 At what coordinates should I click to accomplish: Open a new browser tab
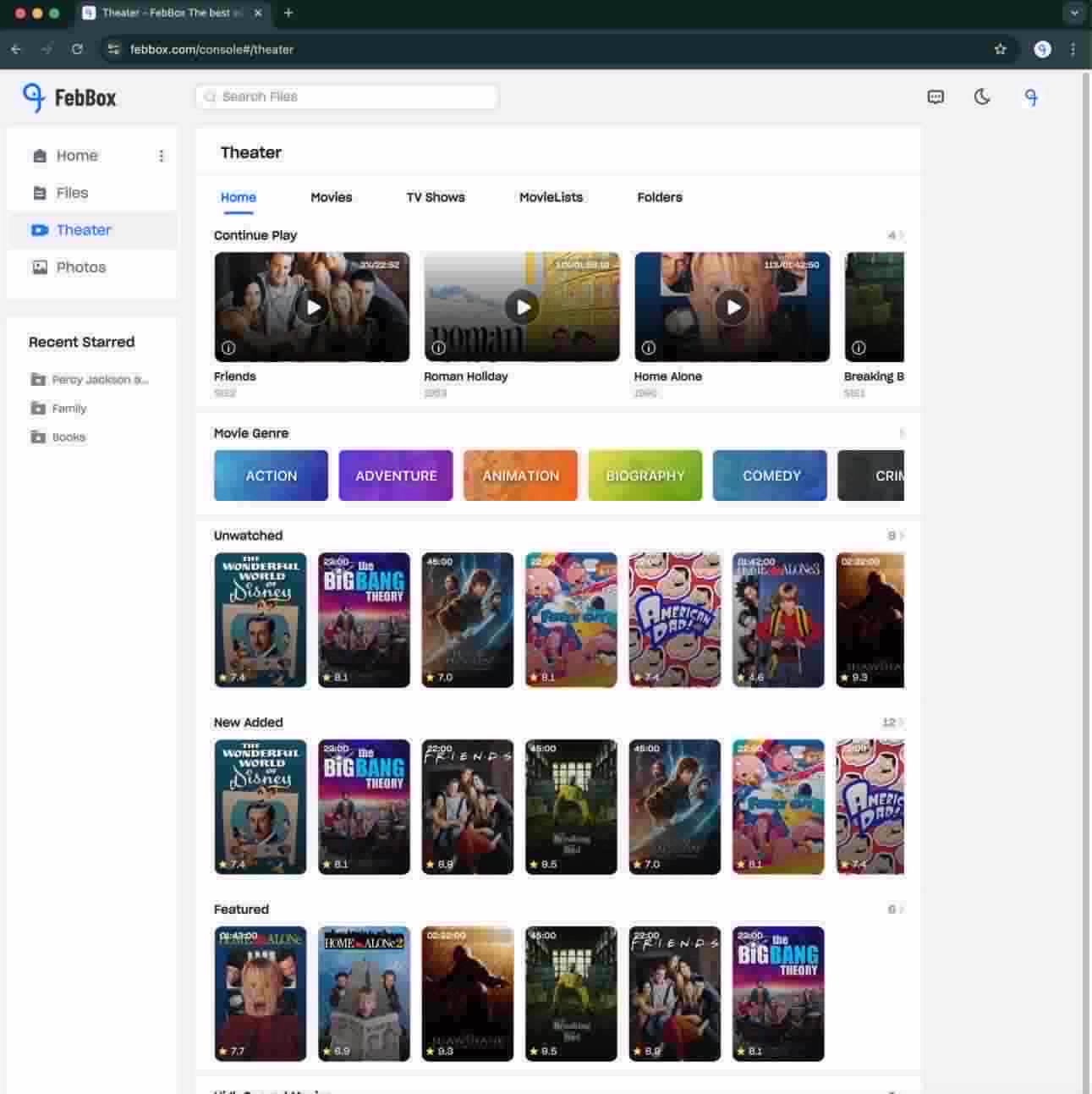pos(288,13)
